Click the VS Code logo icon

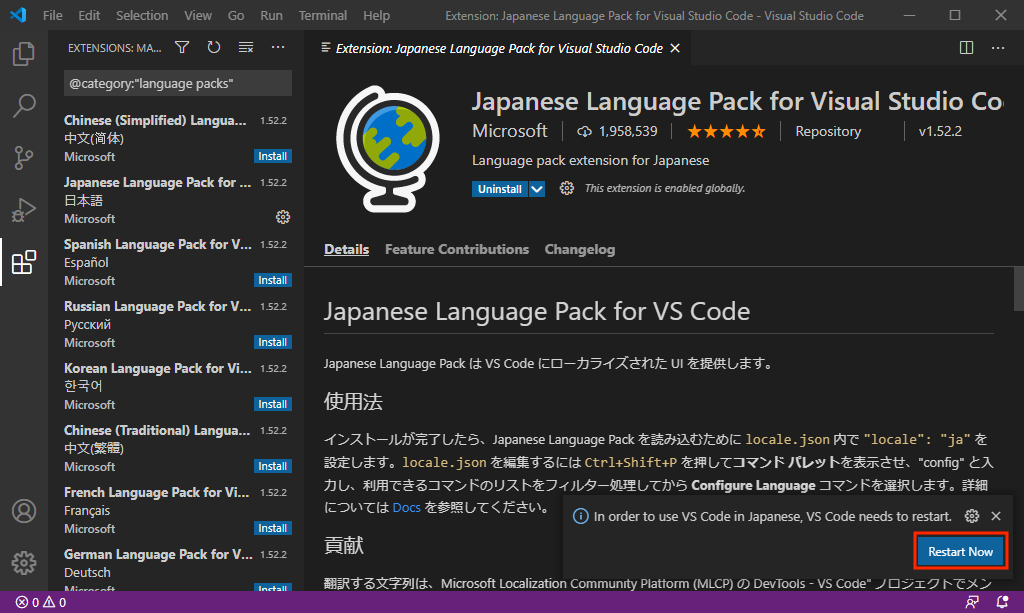[18, 15]
